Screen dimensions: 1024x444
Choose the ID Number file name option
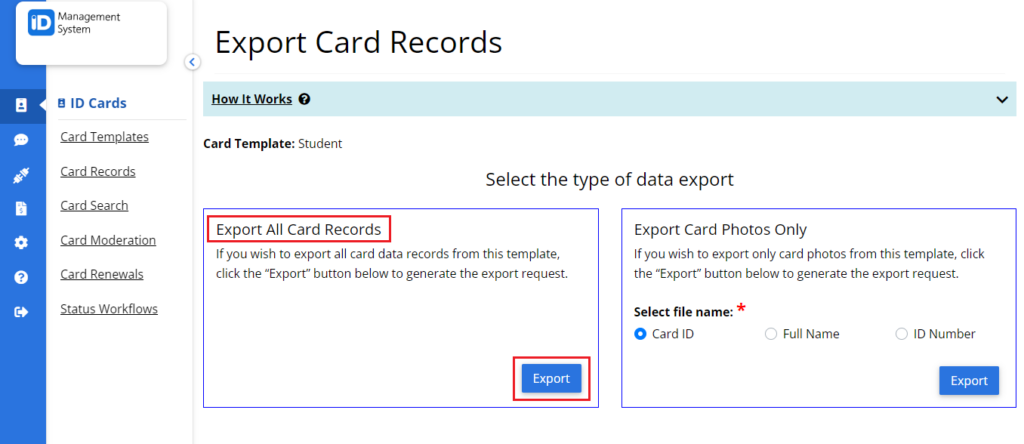(x=901, y=334)
